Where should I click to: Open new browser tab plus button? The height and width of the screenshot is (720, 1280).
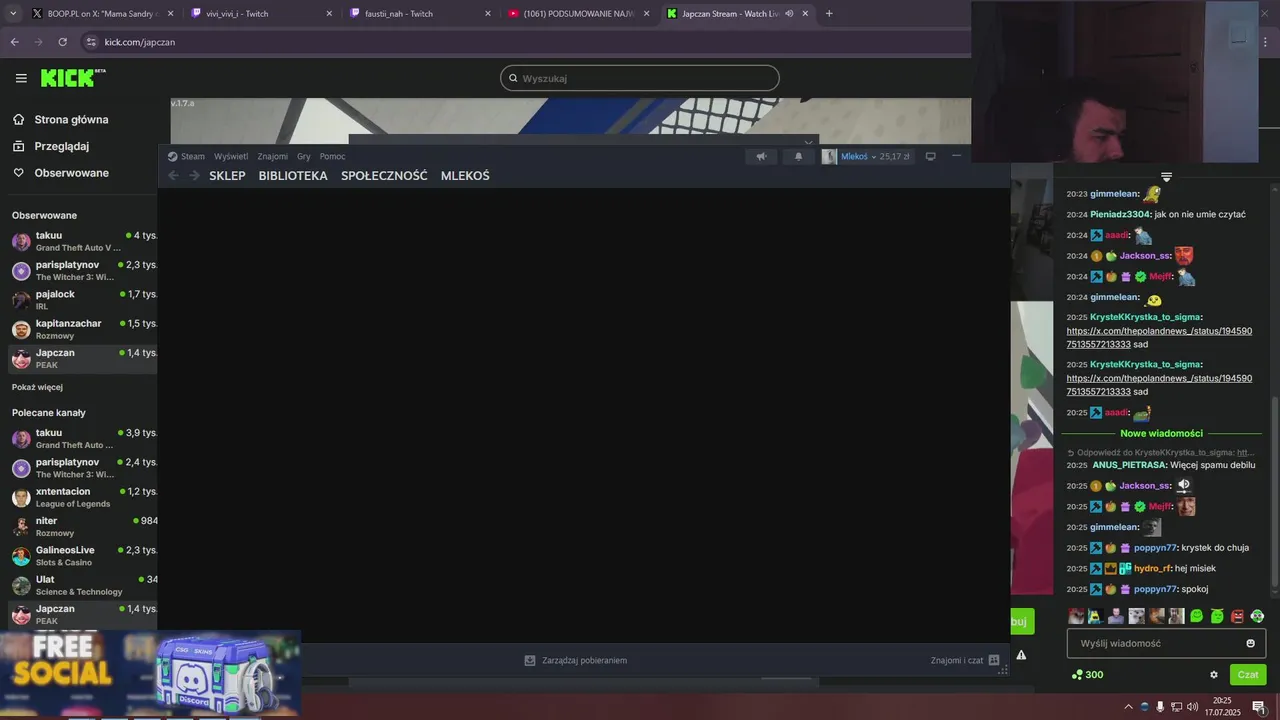tap(829, 14)
